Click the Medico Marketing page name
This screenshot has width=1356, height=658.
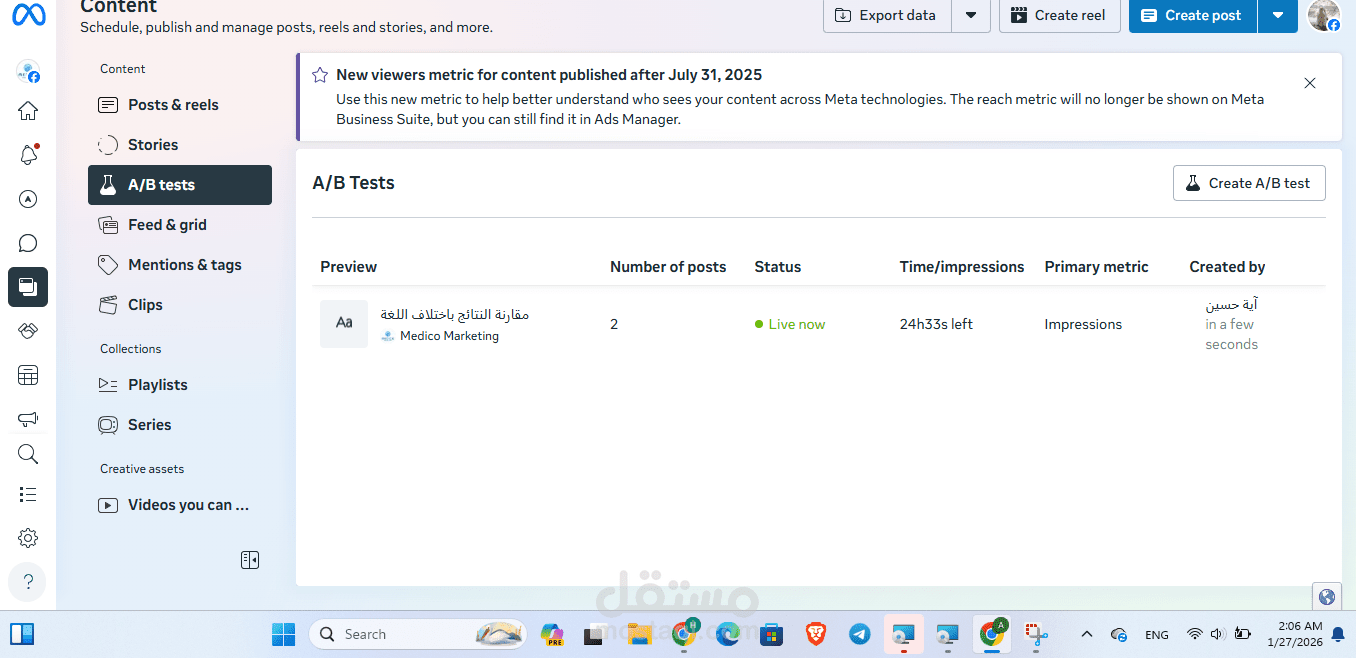pyautogui.click(x=449, y=336)
